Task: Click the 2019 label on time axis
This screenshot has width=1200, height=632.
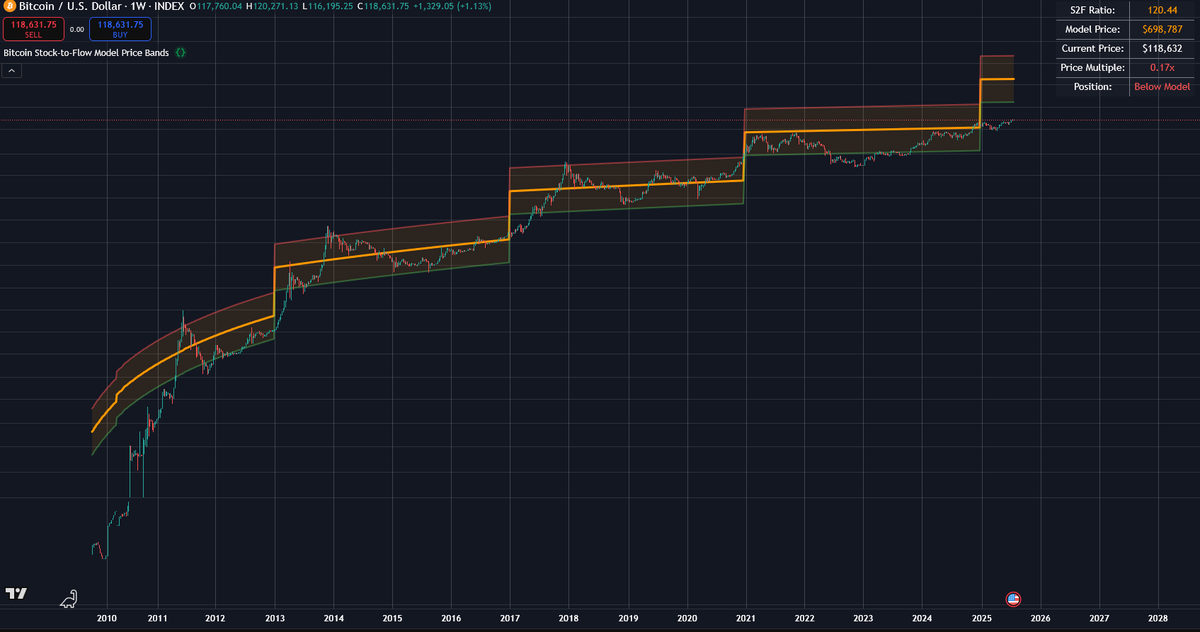Action: point(628,619)
